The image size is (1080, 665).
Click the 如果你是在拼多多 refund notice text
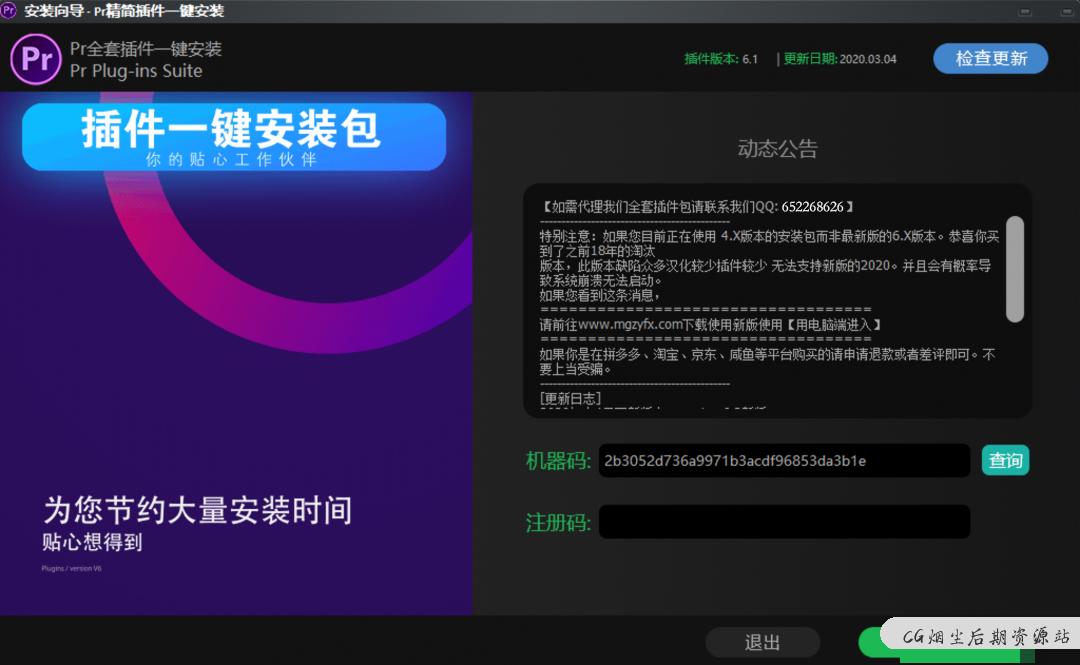[x=767, y=362]
